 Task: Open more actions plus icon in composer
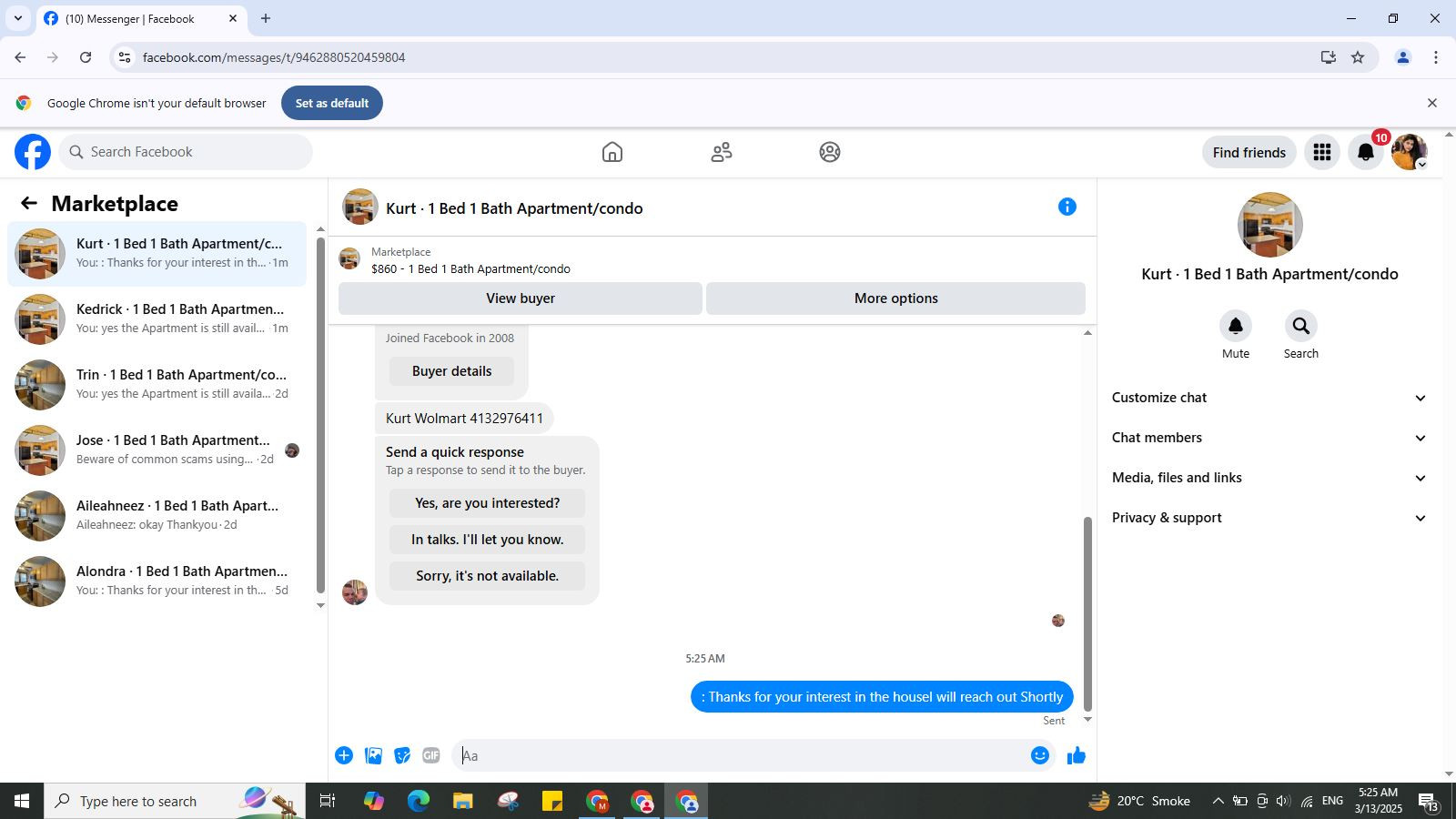pos(344,755)
